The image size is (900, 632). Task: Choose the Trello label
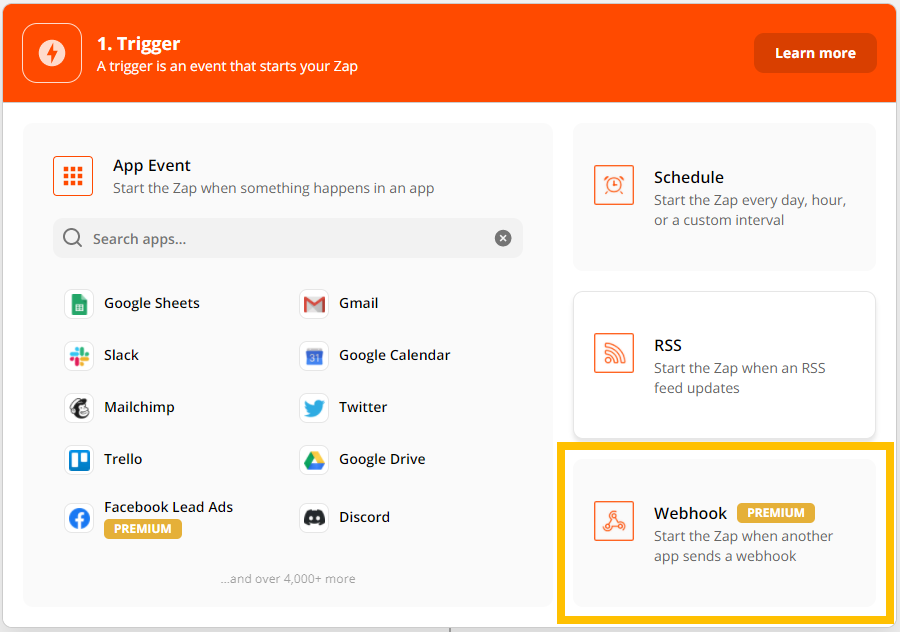tap(123, 459)
